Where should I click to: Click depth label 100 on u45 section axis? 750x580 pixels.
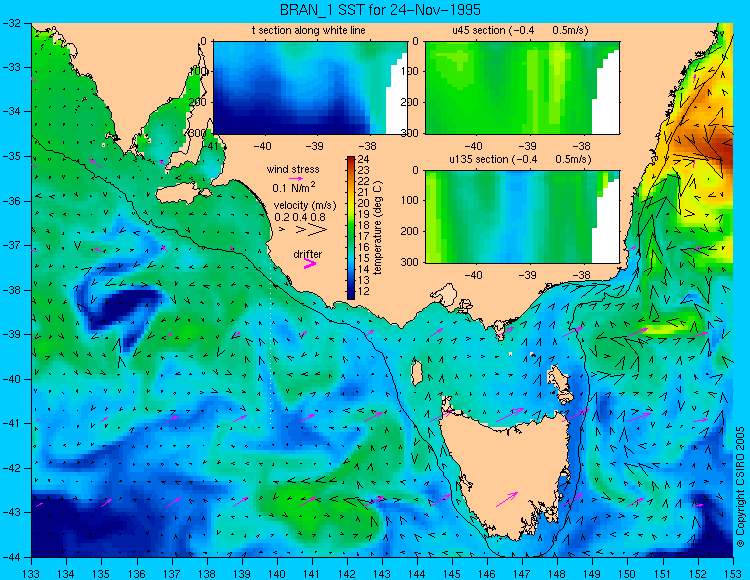pos(412,72)
